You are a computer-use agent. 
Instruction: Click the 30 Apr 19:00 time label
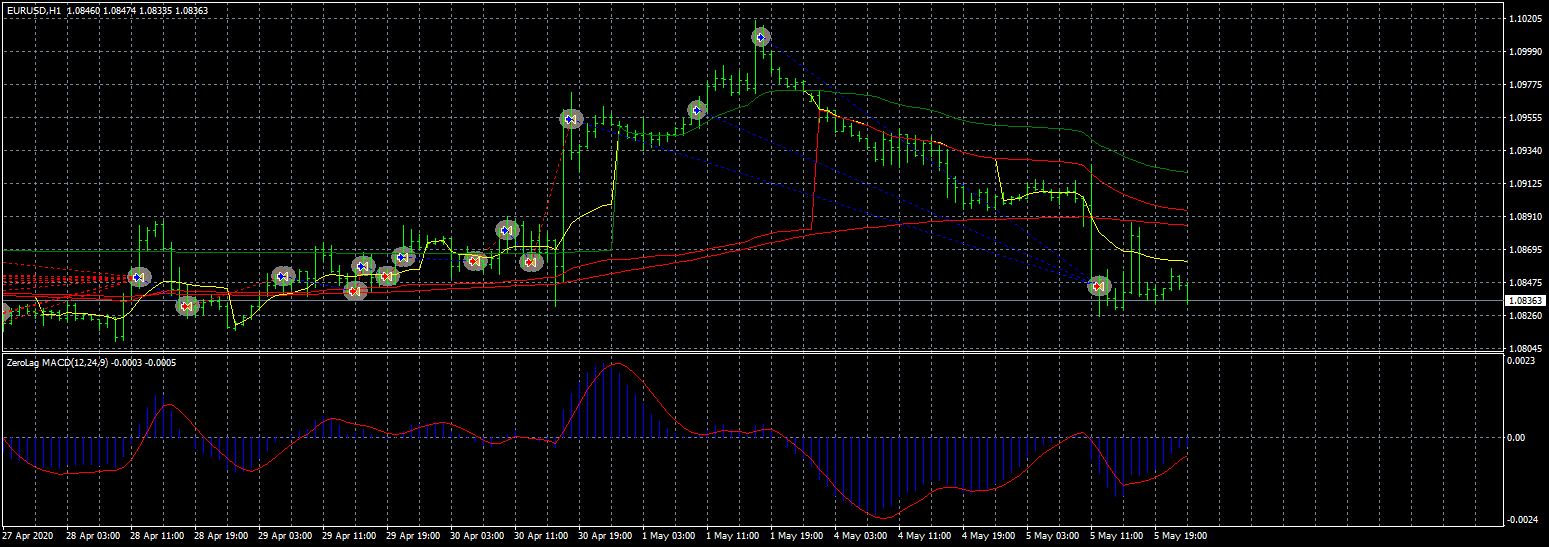[604, 536]
